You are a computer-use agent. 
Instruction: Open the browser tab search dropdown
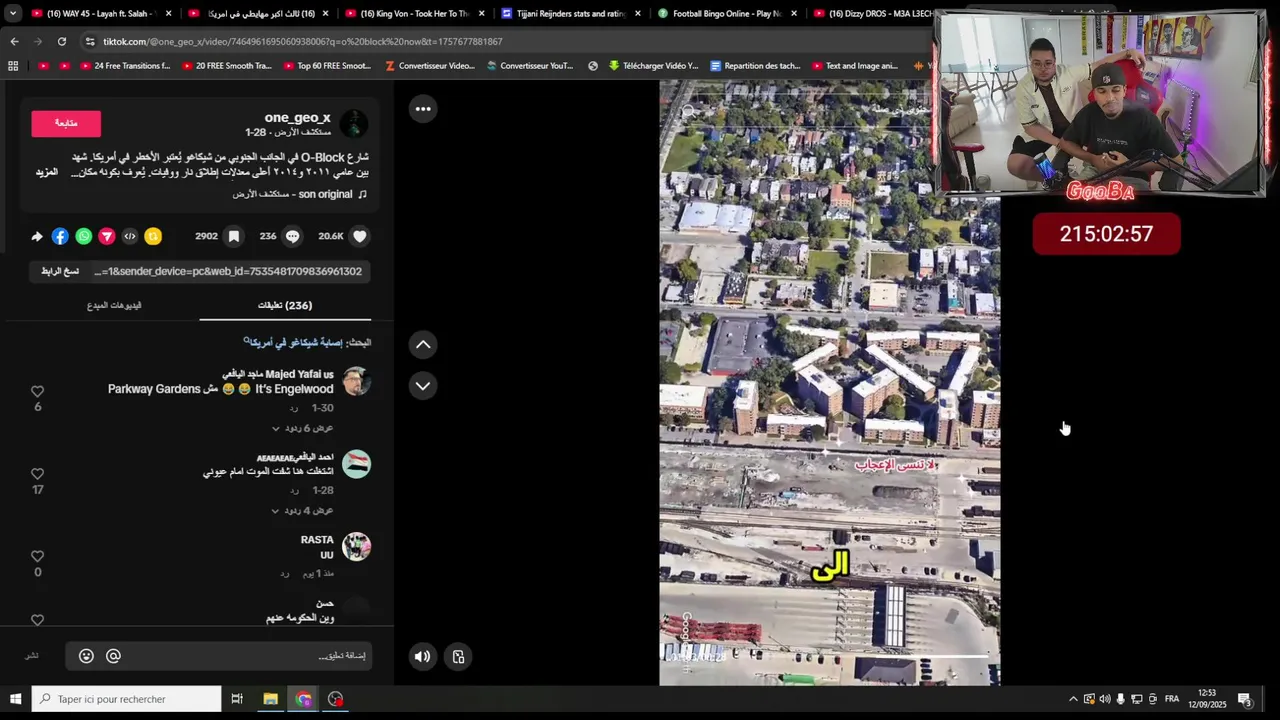coord(12,14)
